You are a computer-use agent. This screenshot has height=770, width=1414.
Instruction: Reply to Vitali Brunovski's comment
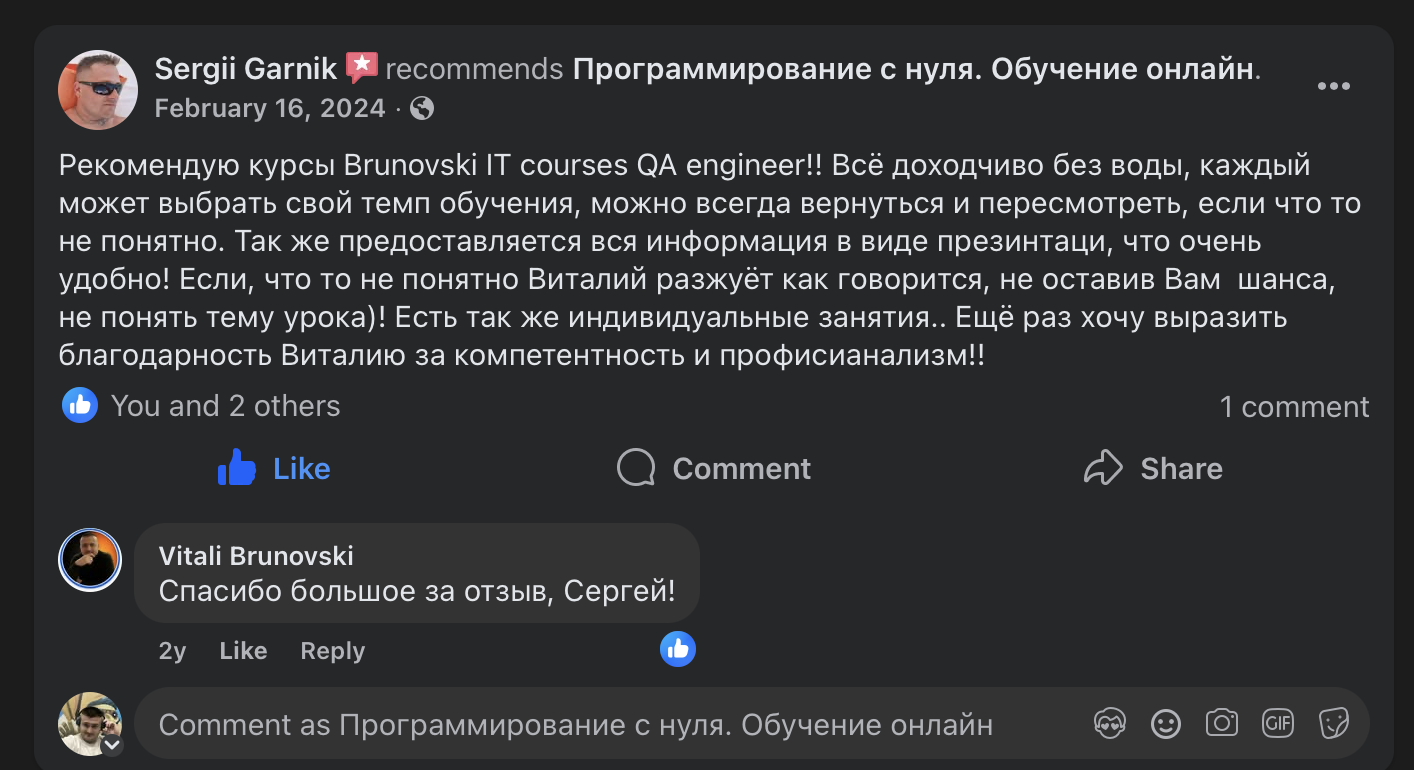coord(331,650)
